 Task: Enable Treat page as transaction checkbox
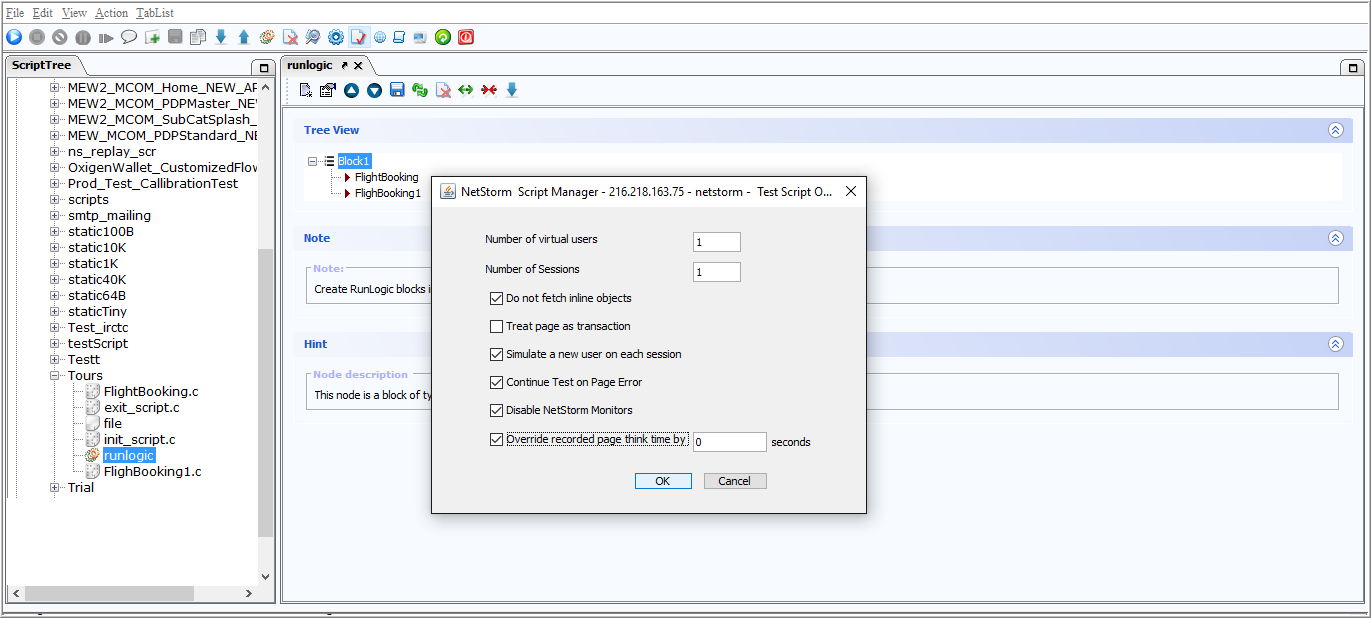(x=496, y=326)
